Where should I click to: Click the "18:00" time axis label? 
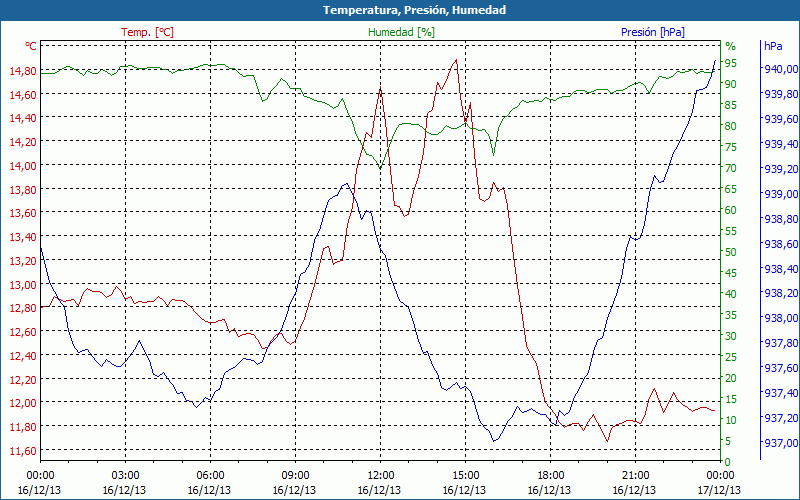pos(551,476)
